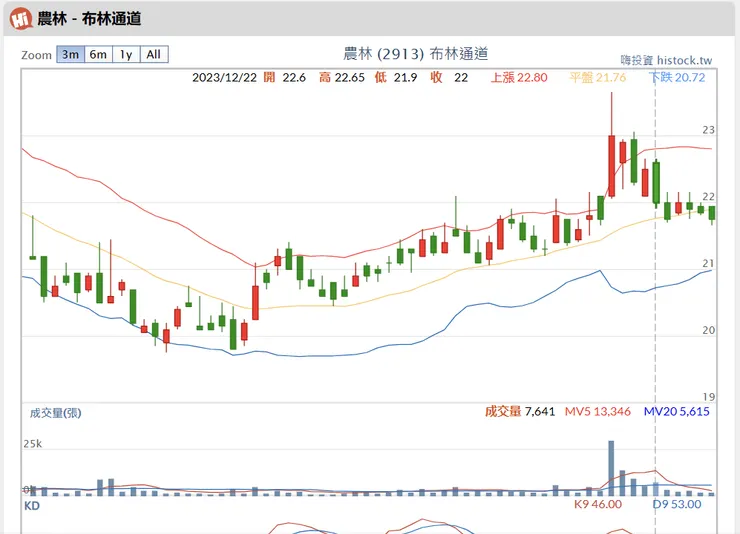The image size is (740, 534).
Task: Click the 開 22.6 open price value
Action: 285,77
